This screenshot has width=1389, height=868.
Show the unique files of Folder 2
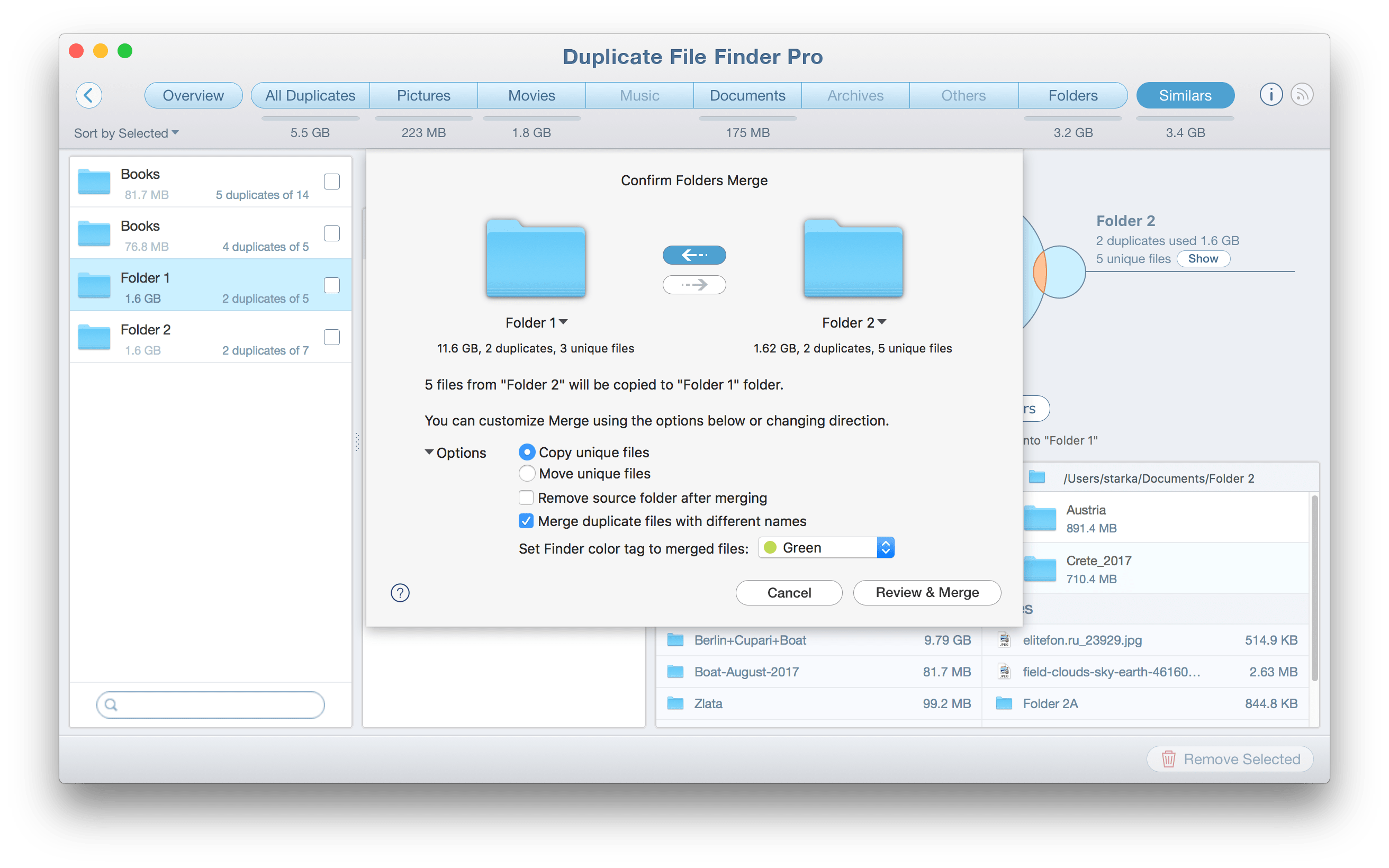[x=1203, y=259]
